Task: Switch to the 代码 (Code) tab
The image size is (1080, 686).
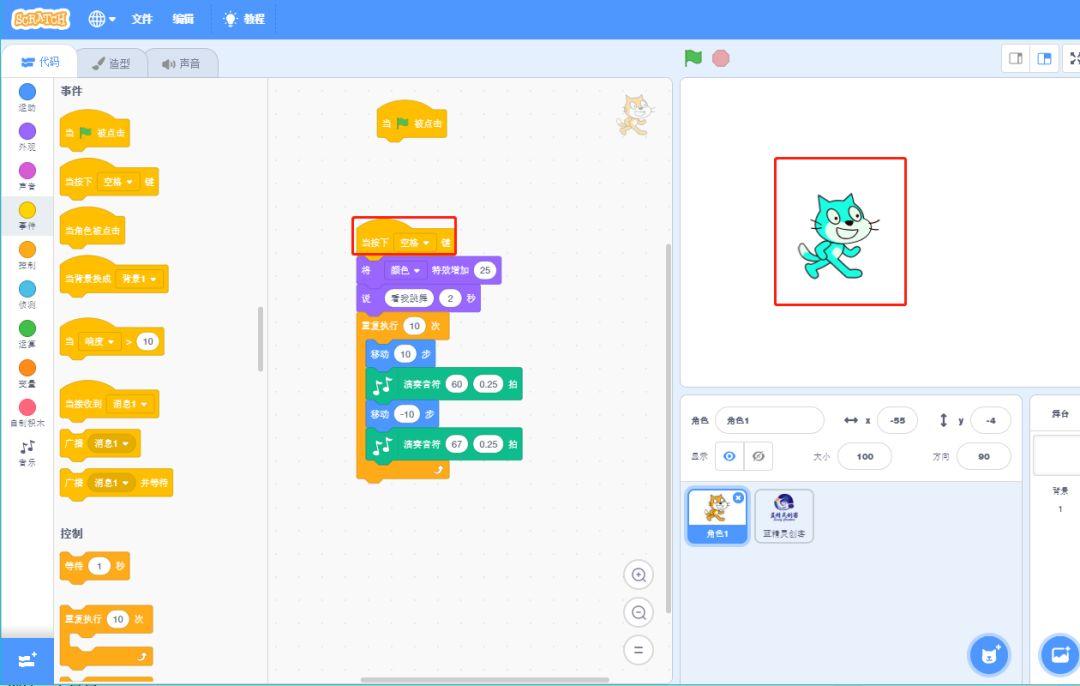Action: tap(40, 62)
